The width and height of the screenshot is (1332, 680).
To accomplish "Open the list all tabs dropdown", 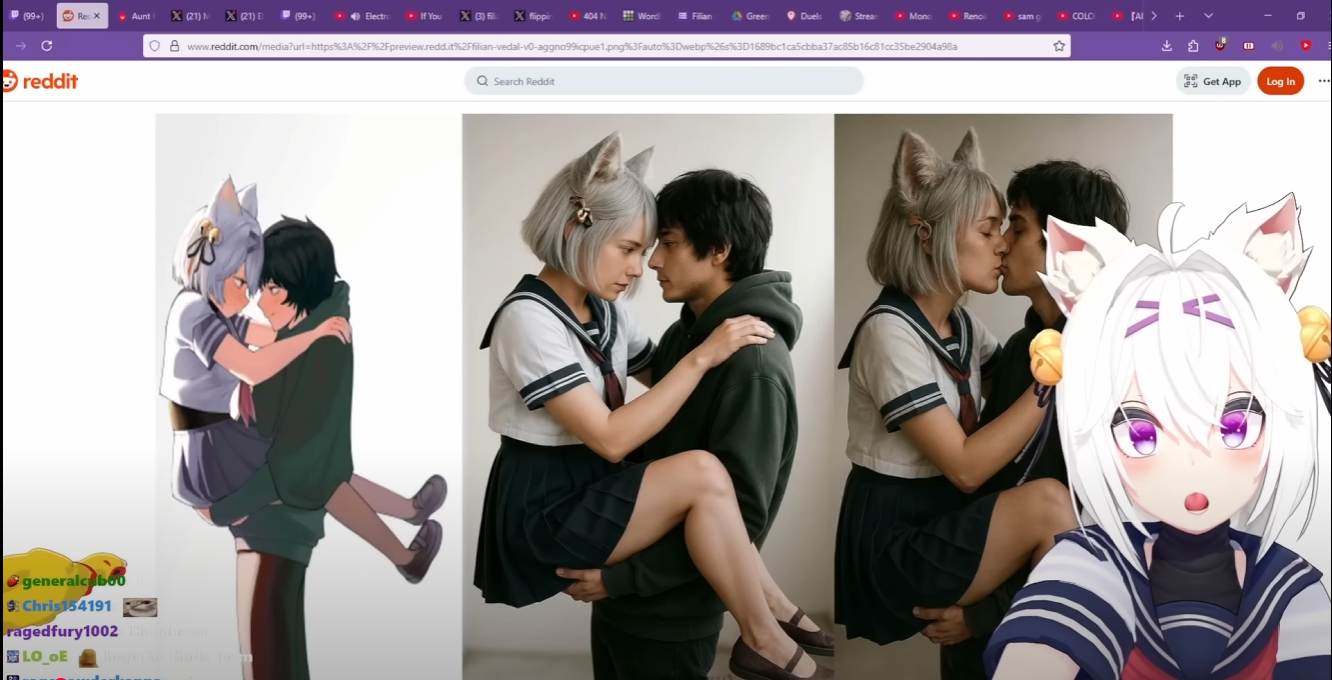I will click(x=1208, y=16).
